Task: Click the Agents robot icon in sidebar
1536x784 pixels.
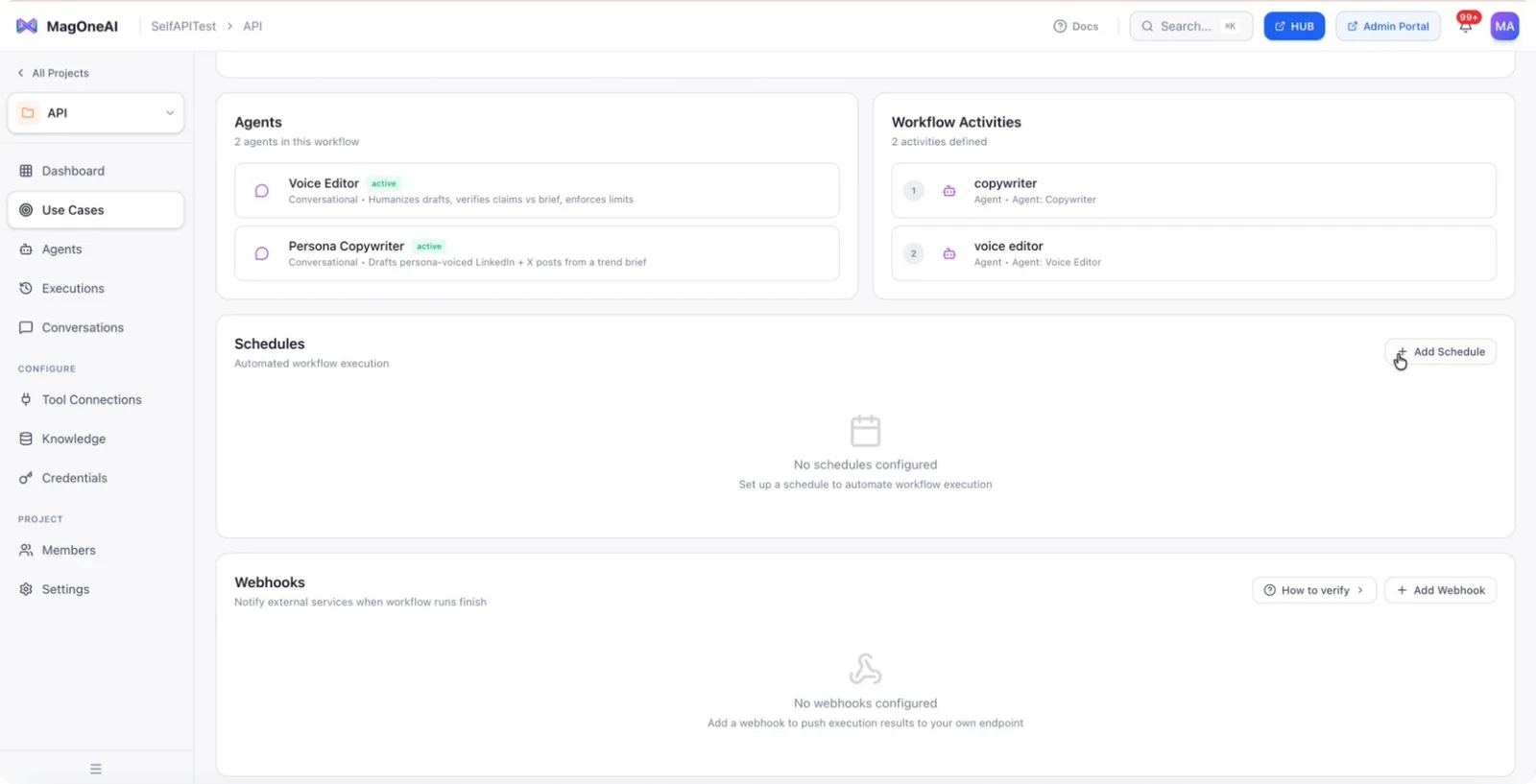Action: (x=26, y=249)
